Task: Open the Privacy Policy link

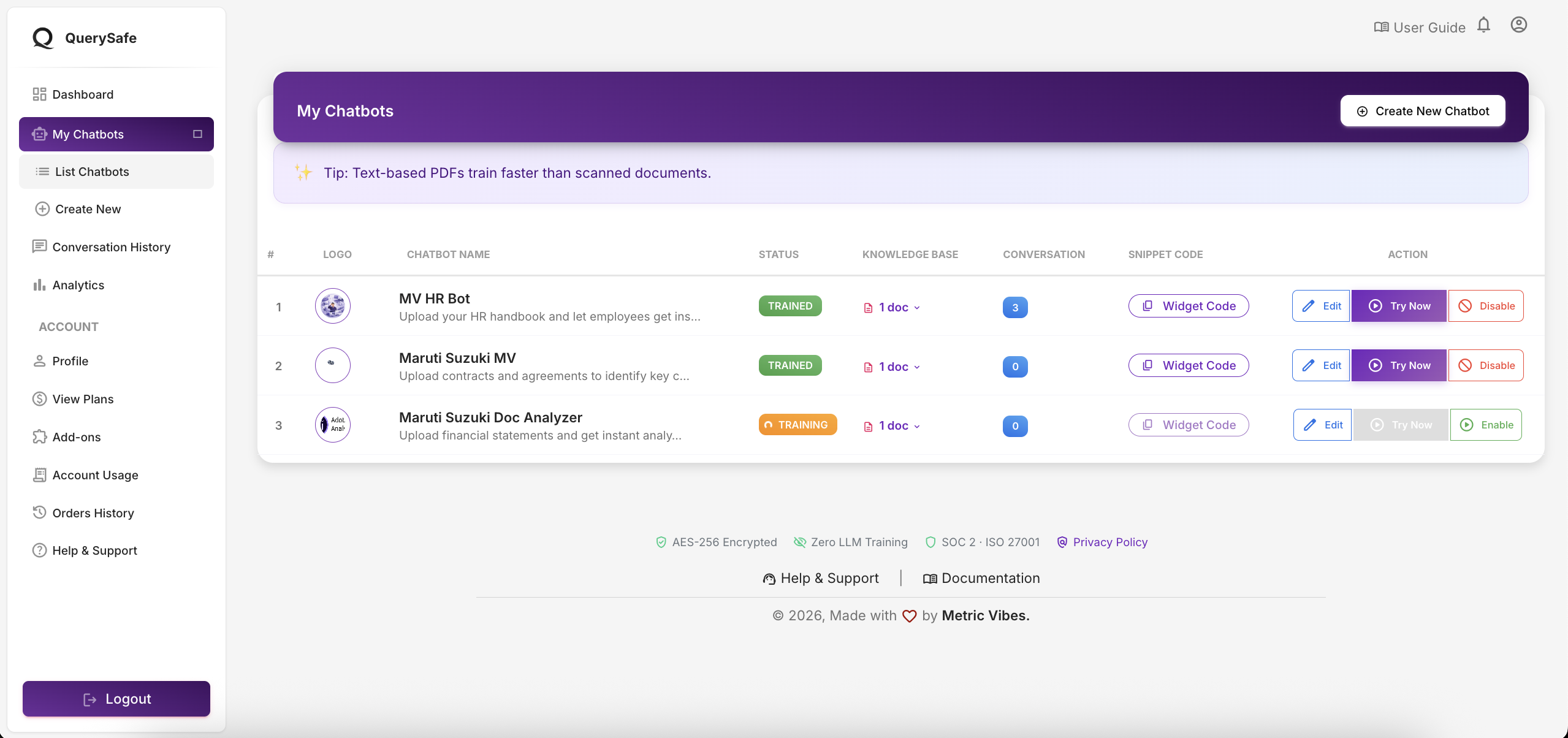Action: (1109, 542)
